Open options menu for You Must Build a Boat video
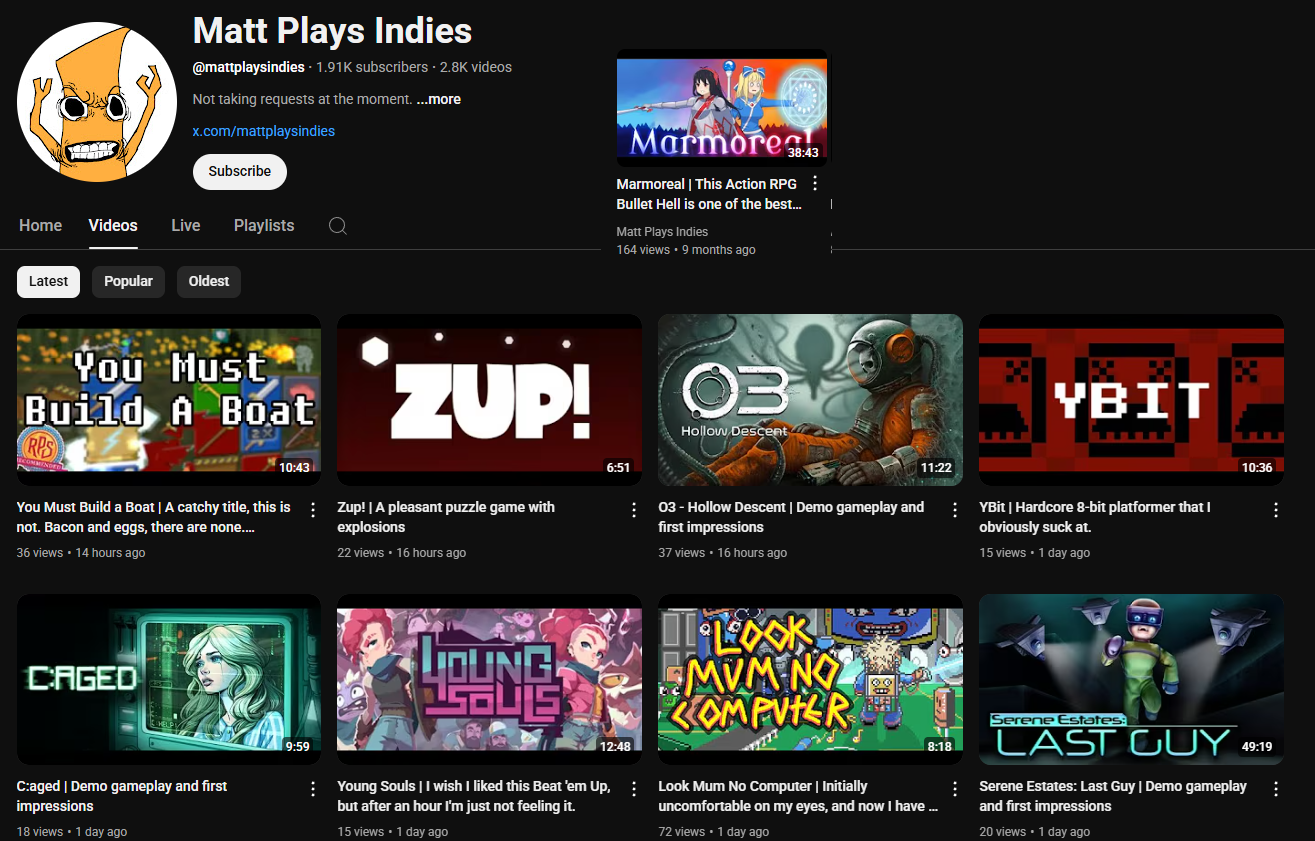This screenshot has width=1315, height=841. coord(313,510)
